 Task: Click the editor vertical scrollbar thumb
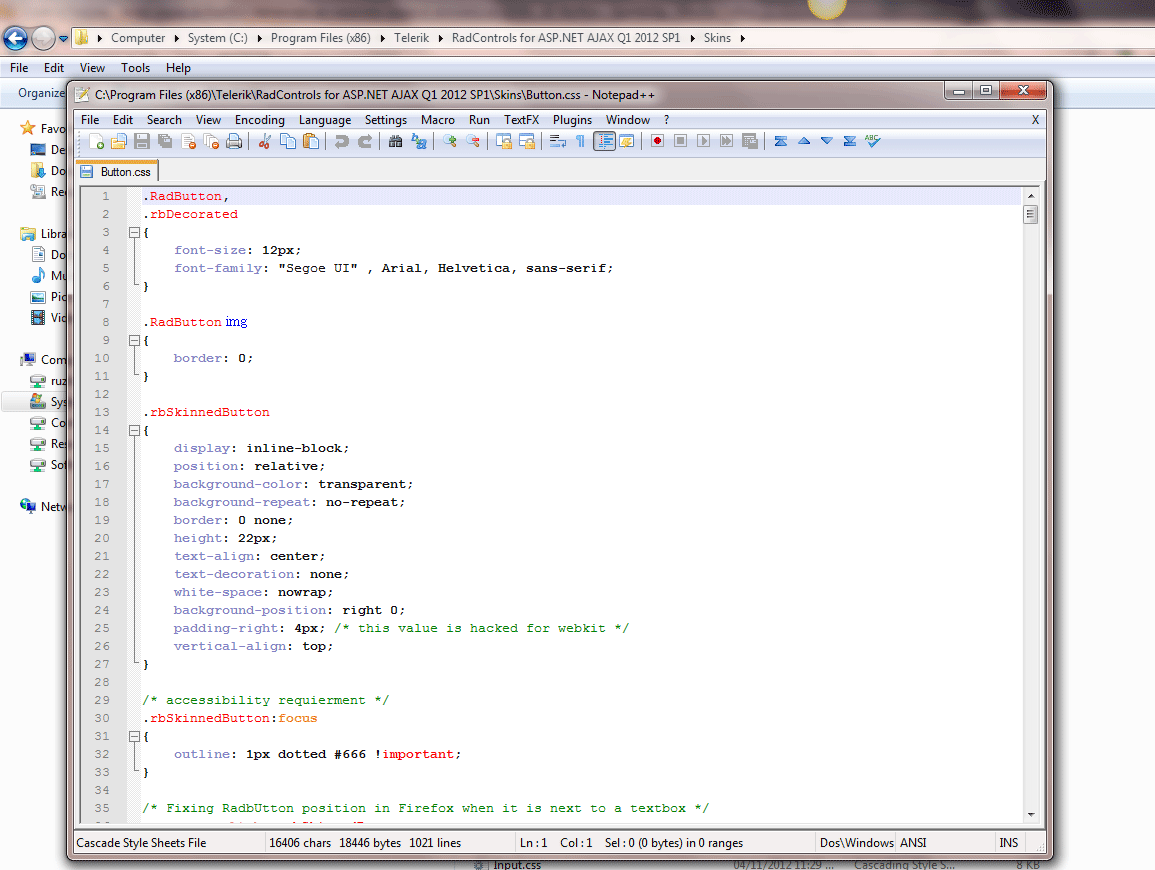pyautogui.click(x=1030, y=214)
